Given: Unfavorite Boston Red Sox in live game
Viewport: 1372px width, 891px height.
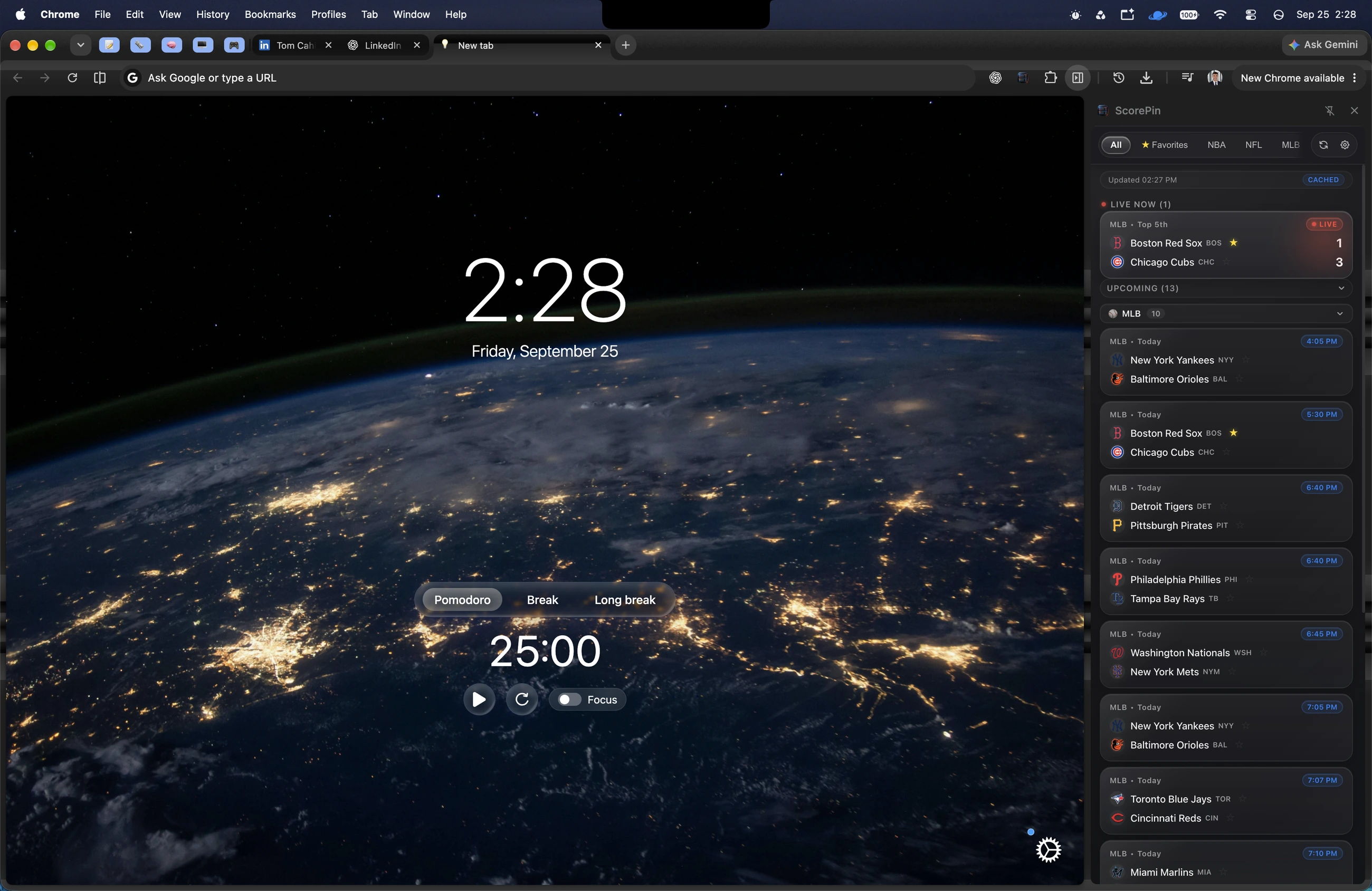Looking at the screenshot, I should pos(1233,243).
